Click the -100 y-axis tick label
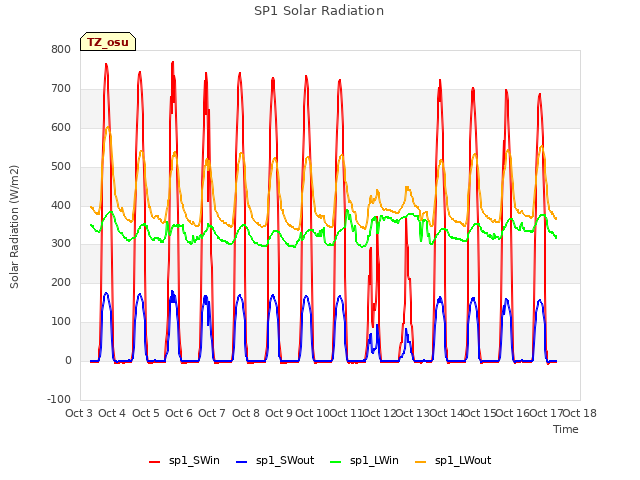 59,399
